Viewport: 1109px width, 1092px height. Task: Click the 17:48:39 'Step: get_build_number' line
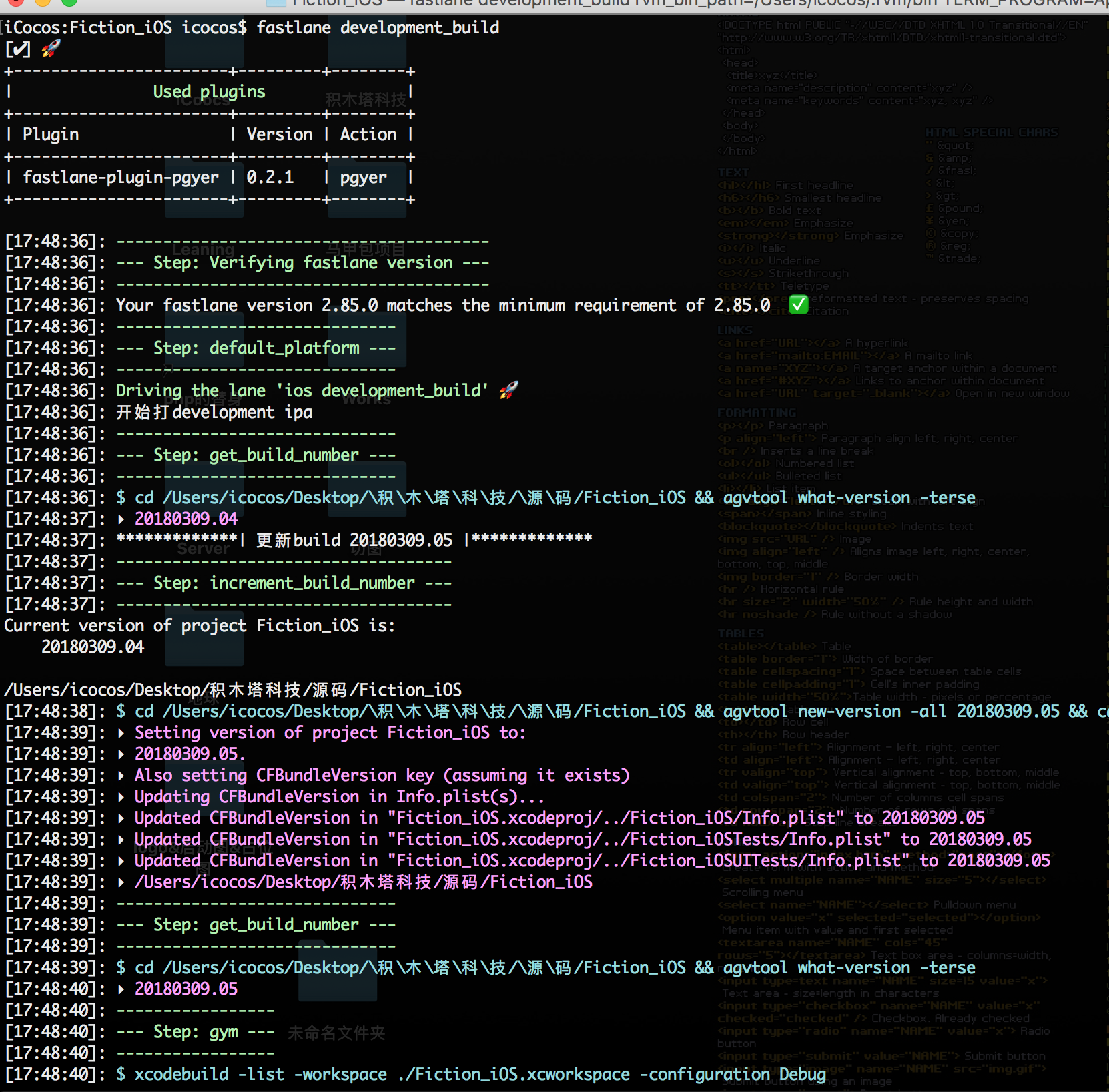(x=256, y=925)
